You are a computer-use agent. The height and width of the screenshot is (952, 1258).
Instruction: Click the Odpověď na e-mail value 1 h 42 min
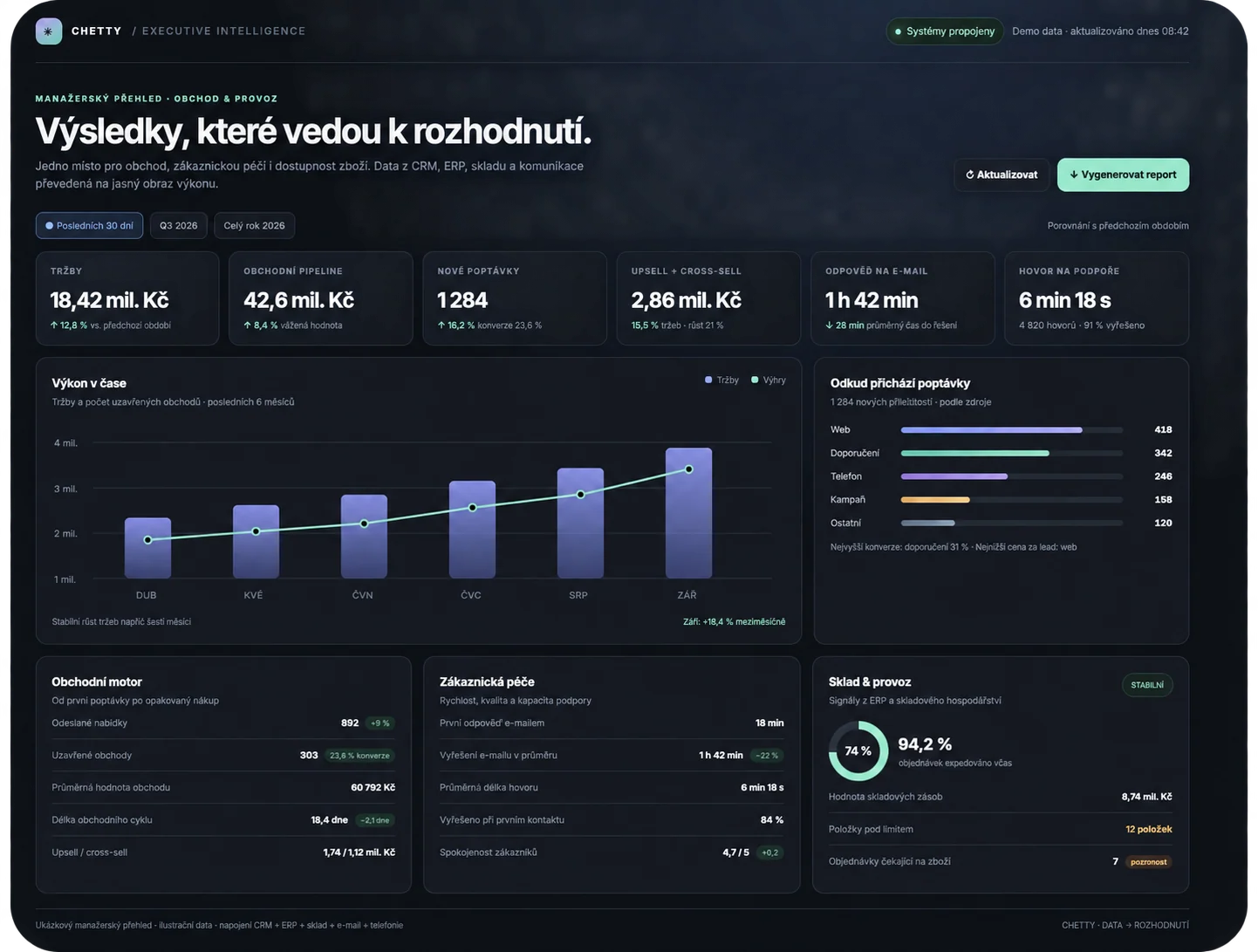click(x=872, y=300)
